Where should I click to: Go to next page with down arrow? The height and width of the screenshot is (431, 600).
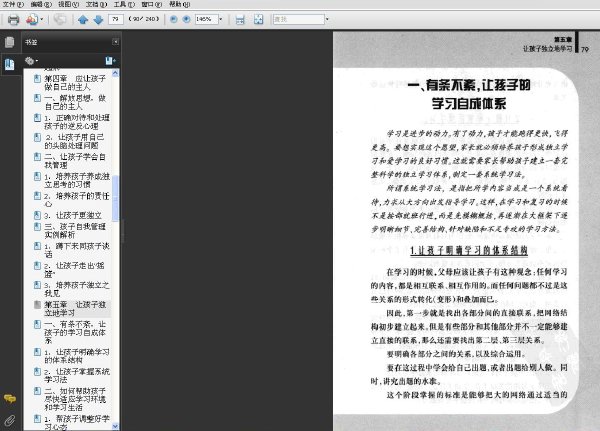click(98, 20)
